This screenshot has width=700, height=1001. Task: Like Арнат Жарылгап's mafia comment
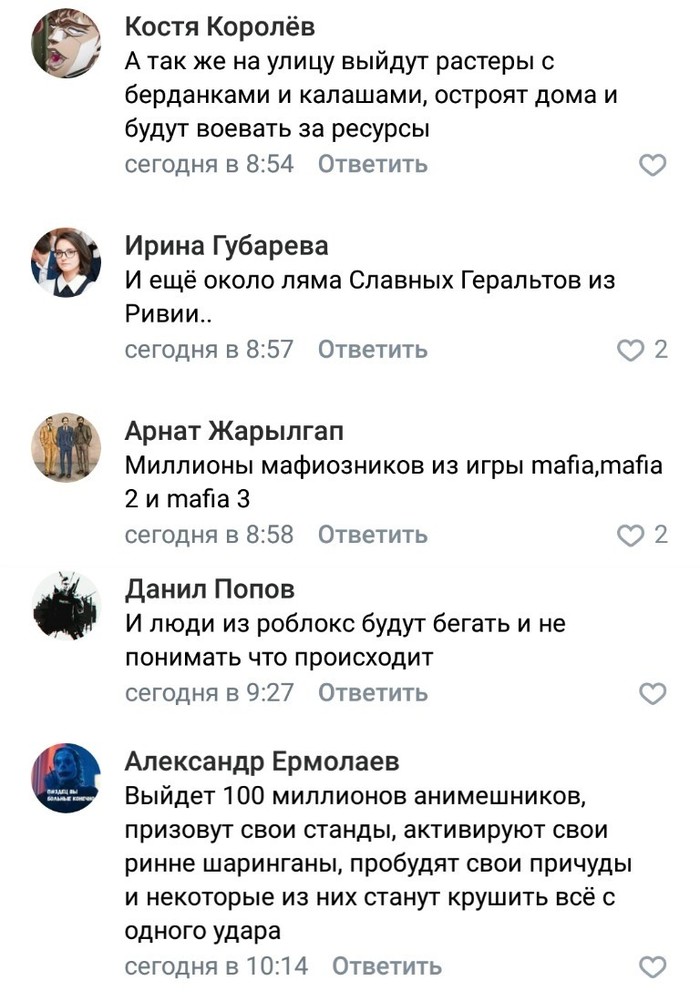[630, 536]
